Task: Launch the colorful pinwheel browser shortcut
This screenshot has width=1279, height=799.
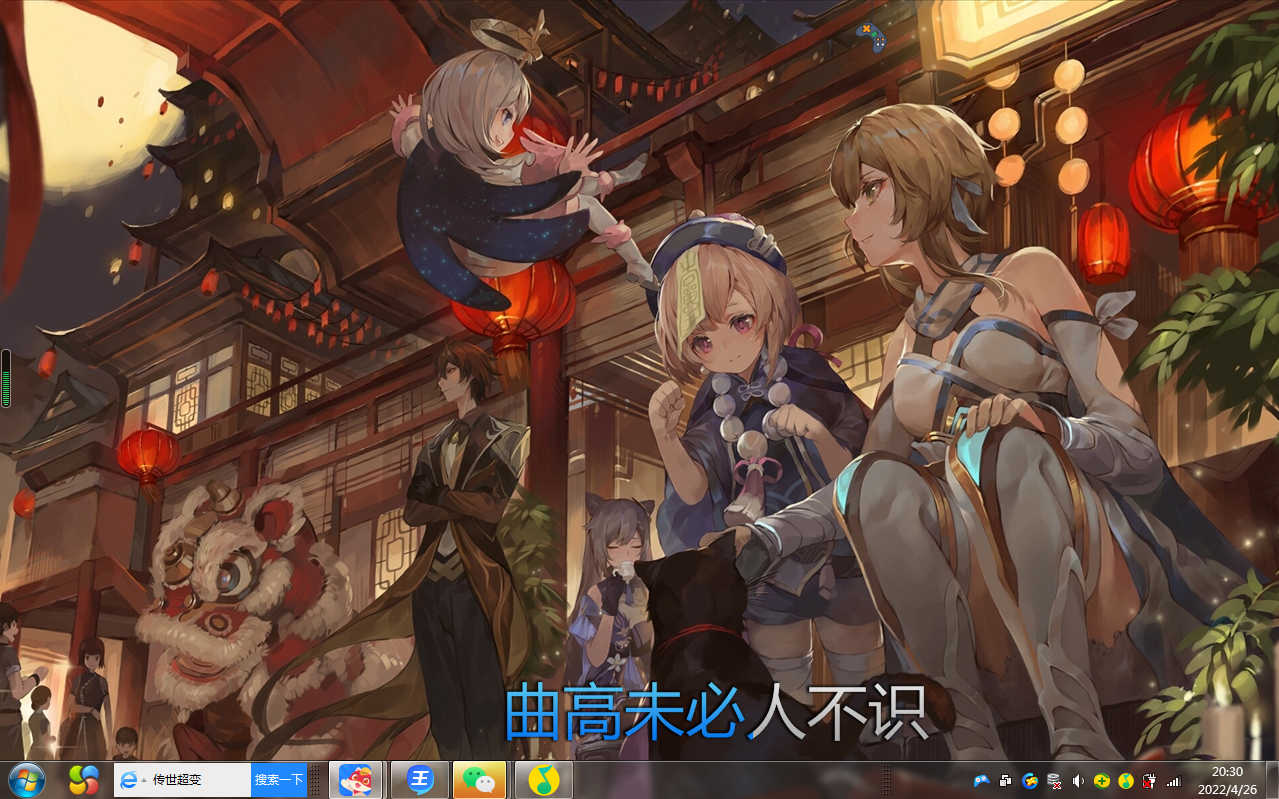Action: pyautogui.click(x=83, y=779)
